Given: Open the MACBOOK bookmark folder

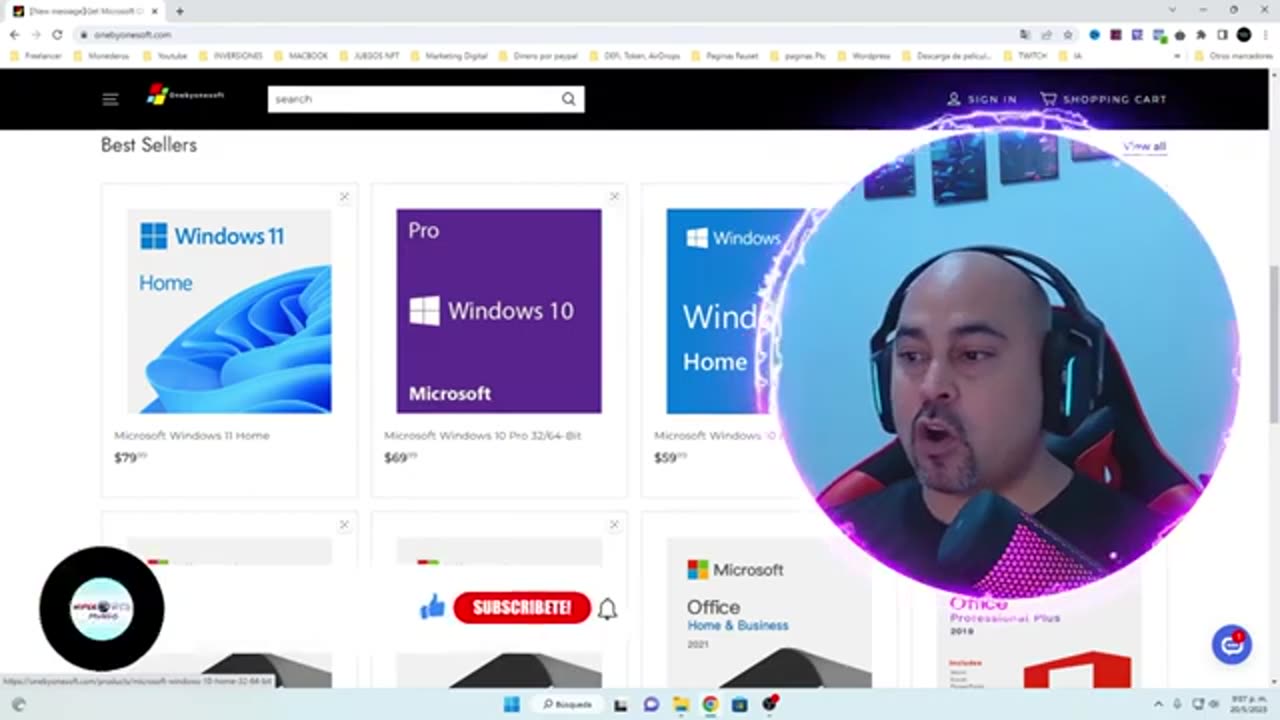Looking at the screenshot, I should coord(301,56).
